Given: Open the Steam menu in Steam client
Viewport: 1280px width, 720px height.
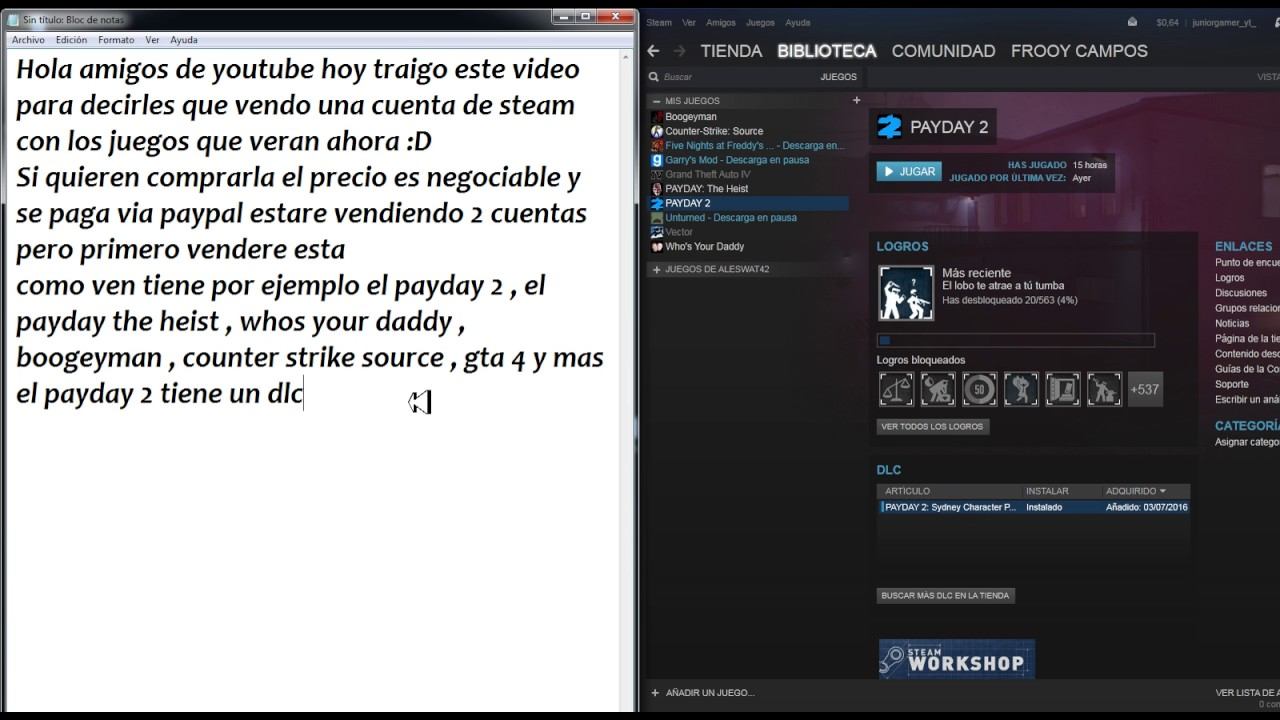Looking at the screenshot, I should (659, 22).
